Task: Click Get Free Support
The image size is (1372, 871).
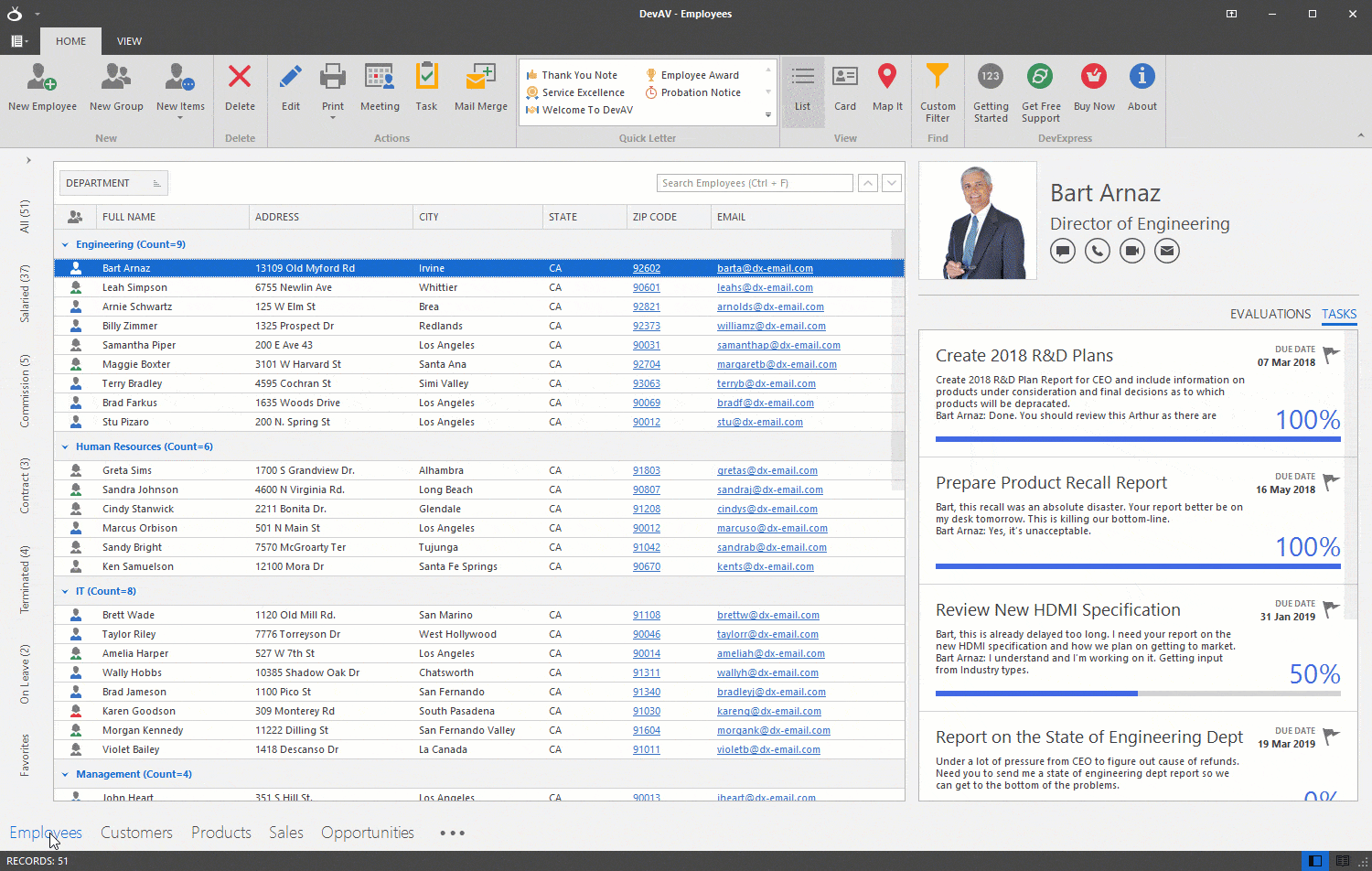Action: pyautogui.click(x=1040, y=89)
